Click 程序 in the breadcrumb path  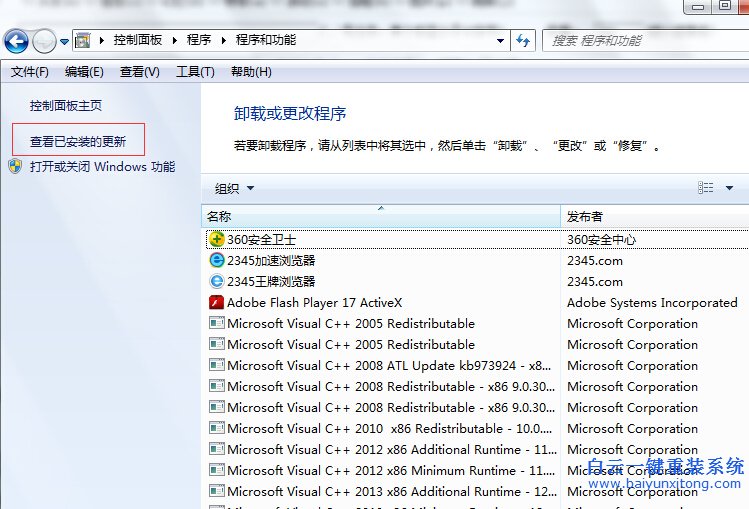click(199, 41)
